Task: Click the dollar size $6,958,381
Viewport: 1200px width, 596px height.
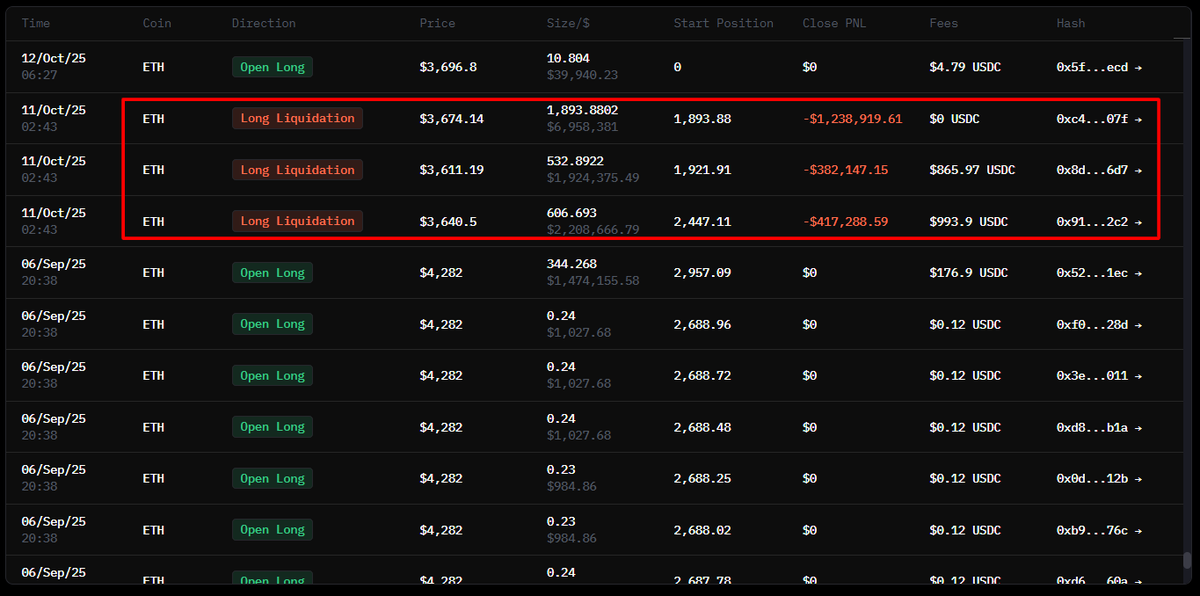Action: (x=582, y=127)
